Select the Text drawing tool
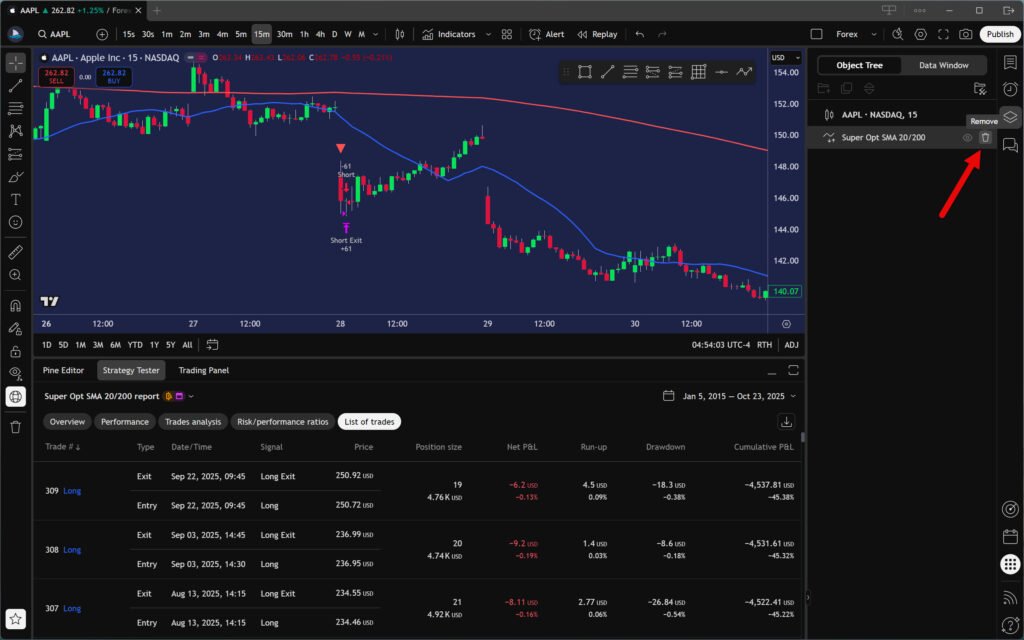Viewport: 1024px width, 640px height. 15,199
